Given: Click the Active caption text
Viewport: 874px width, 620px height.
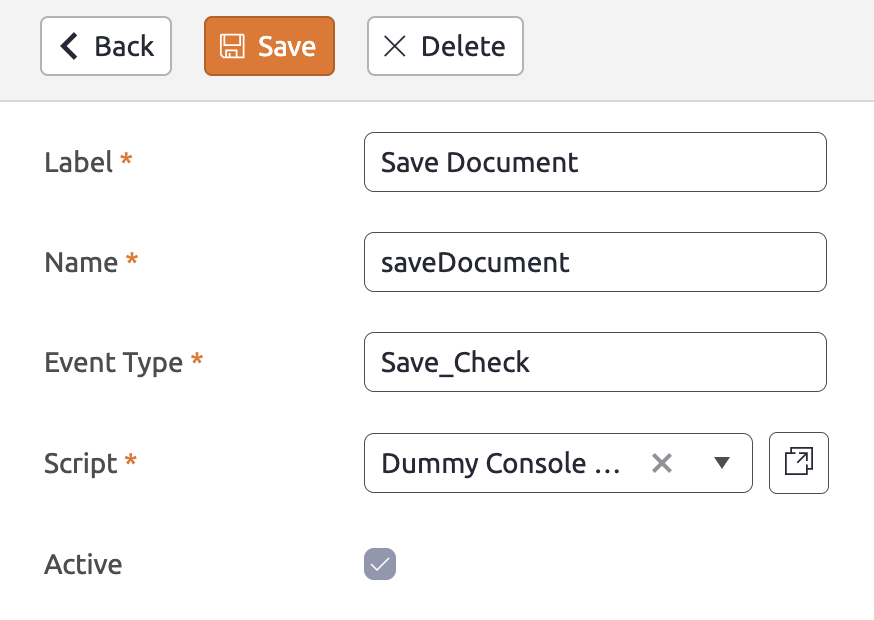Looking at the screenshot, I should [83, 564].
